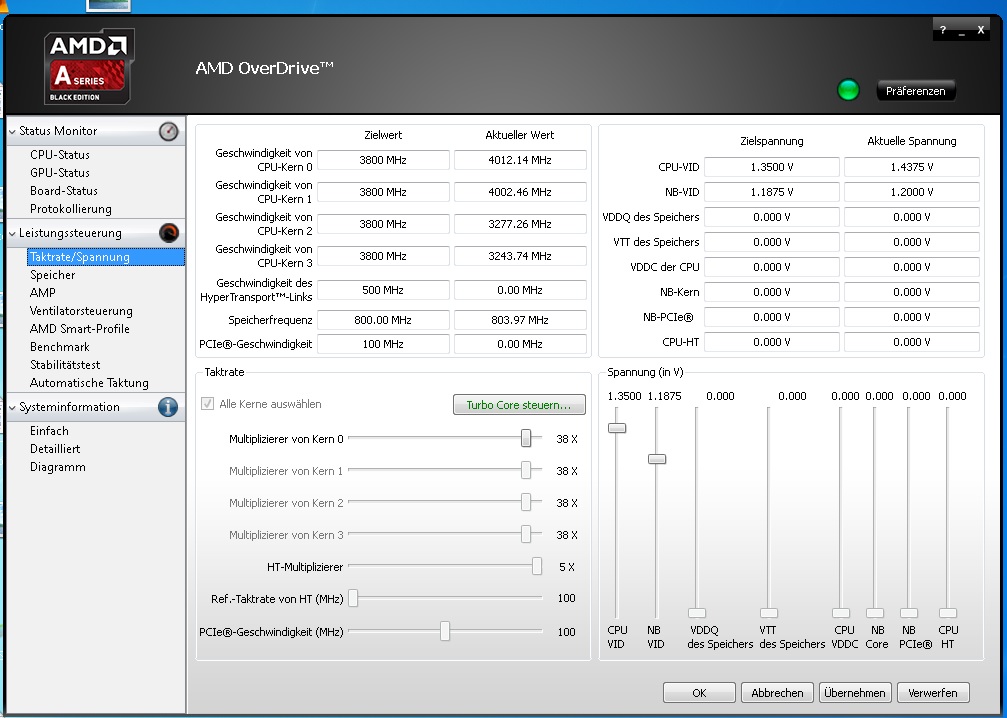Click the Status Monitor gauge icon
The width and height of the screenshot is (1007, 718).
coord(168,132)
